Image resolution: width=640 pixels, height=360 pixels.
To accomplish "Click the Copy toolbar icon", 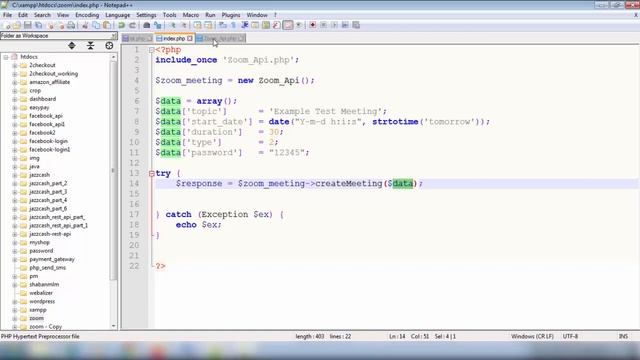I will click(x=96, y=25).
